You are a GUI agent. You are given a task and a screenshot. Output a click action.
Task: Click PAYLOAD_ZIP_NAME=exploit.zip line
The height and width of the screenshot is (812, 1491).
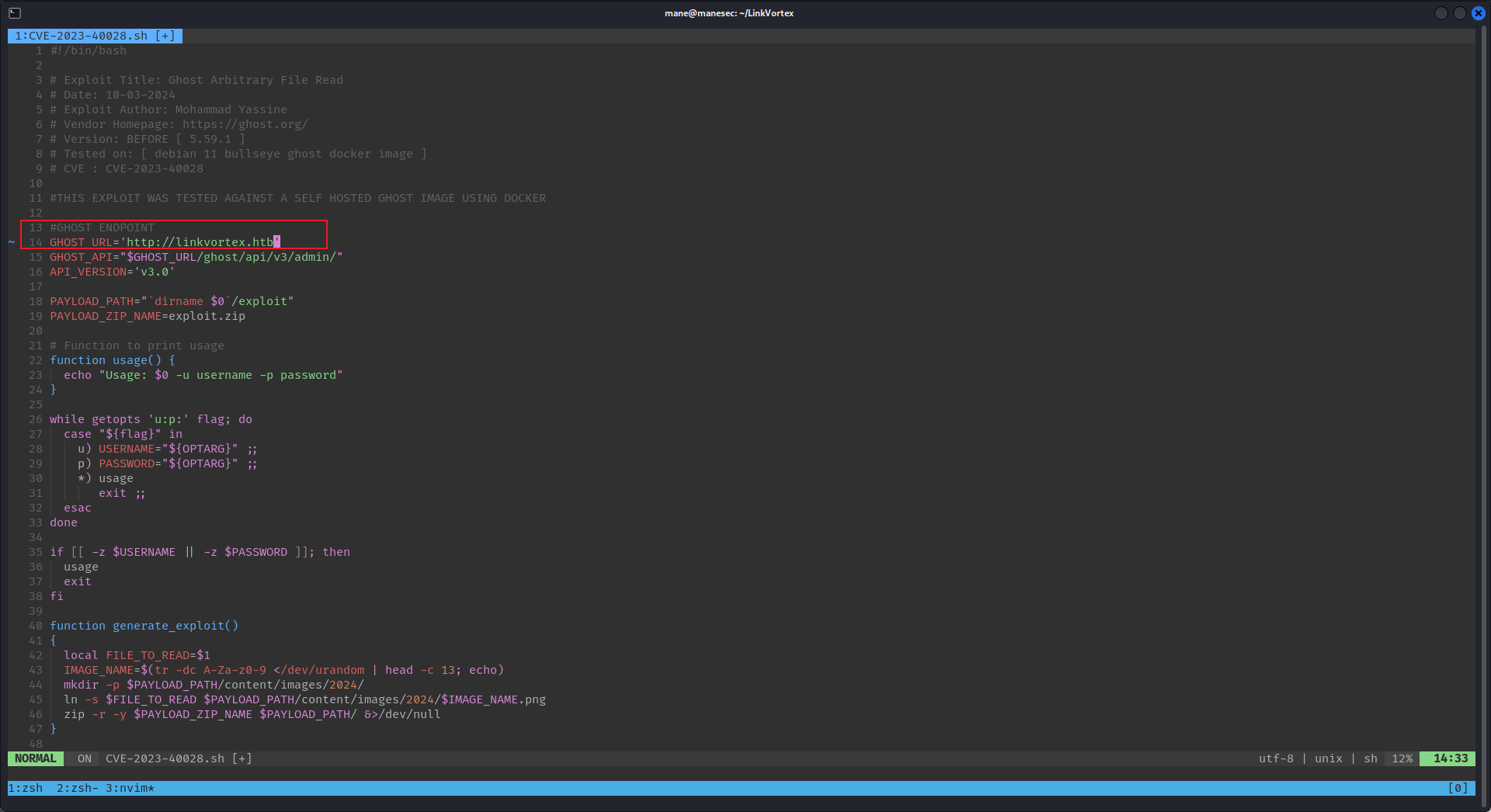[148, 316]
